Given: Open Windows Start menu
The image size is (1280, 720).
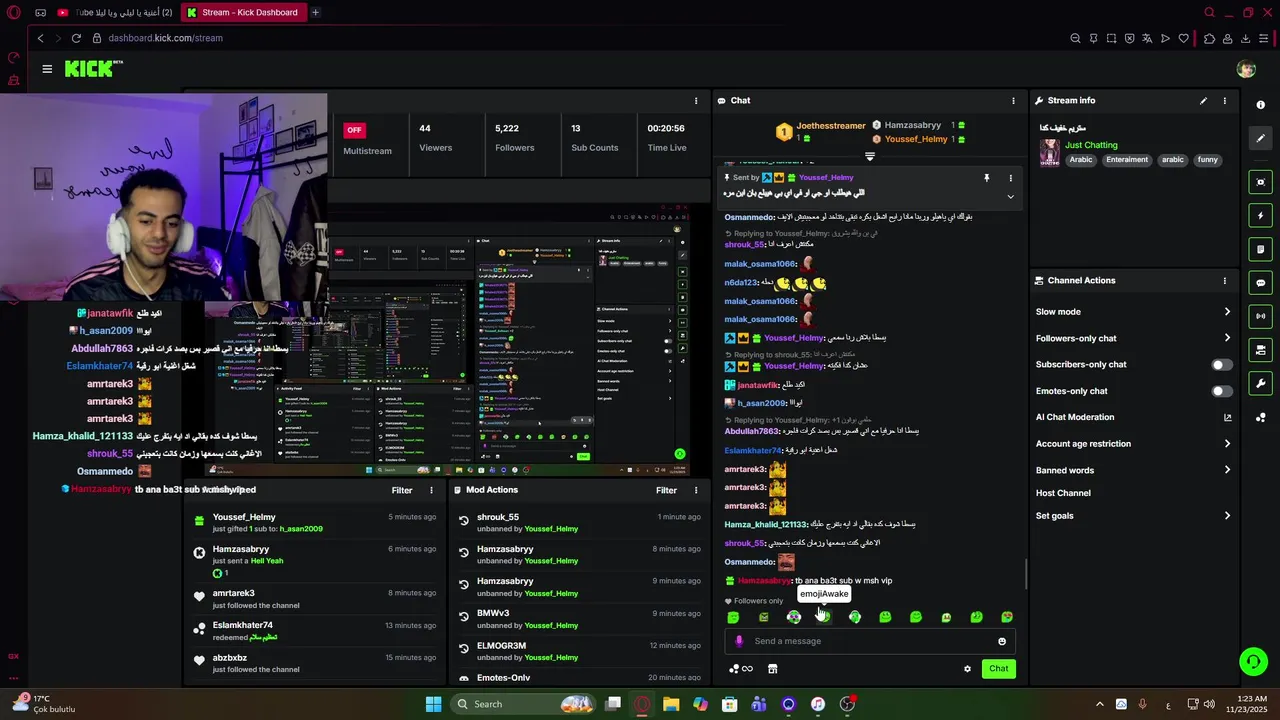Looking at the screenshot, I should [x=433, y=704].
